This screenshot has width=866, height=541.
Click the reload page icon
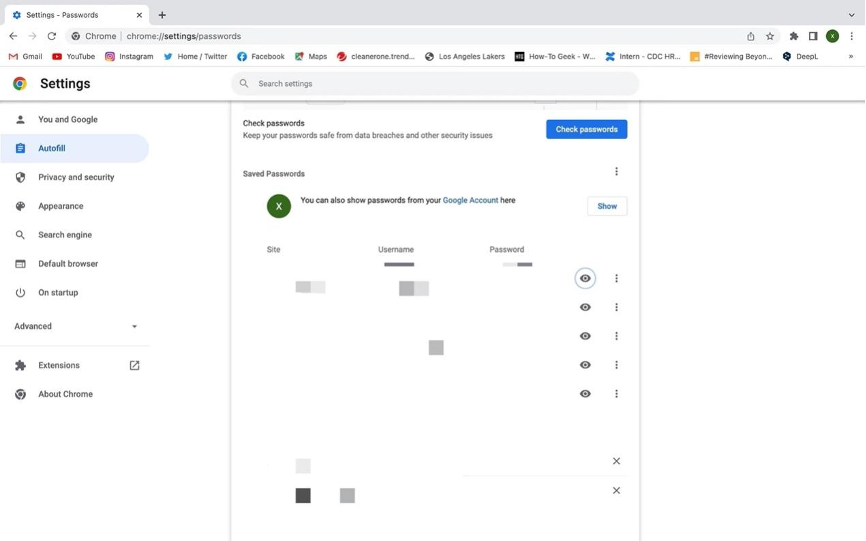click(x=51, y=36)
